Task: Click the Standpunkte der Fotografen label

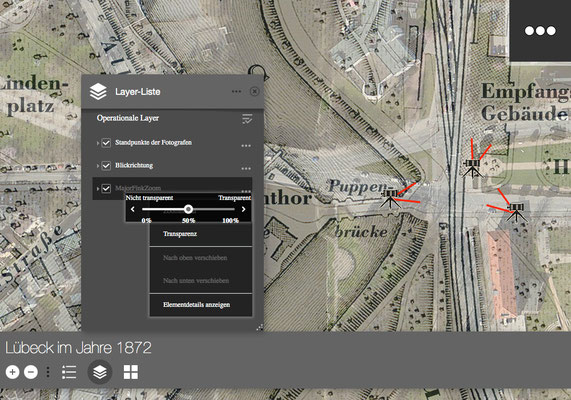Action: pos(153,142)
